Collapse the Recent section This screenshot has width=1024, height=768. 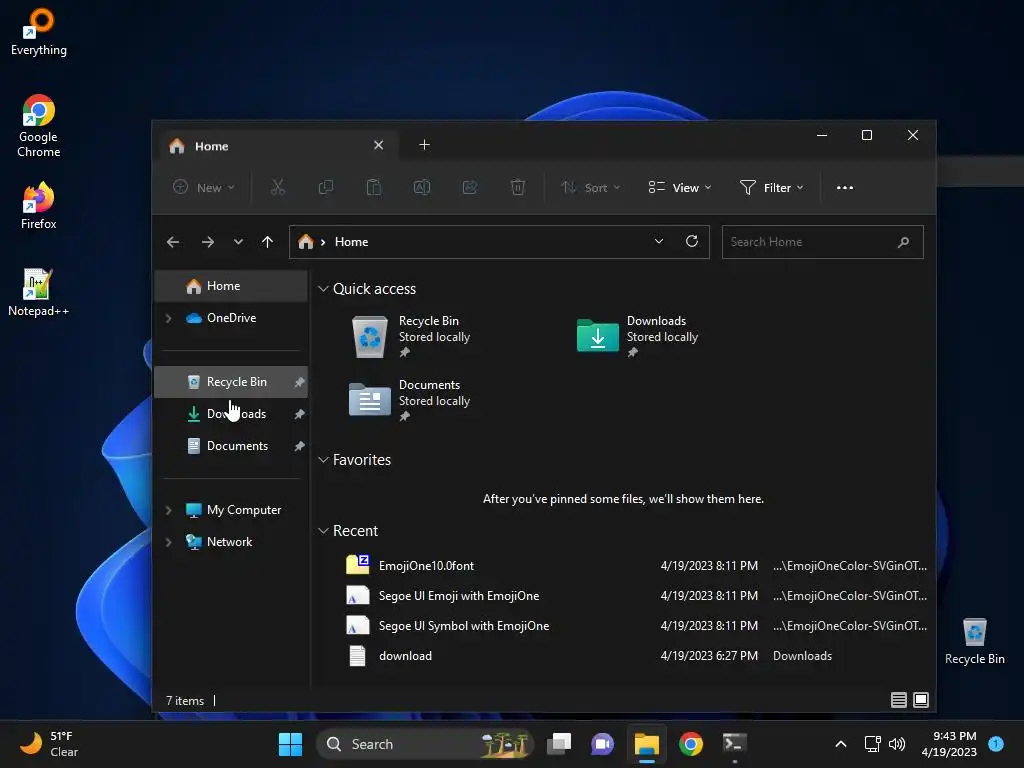[x=323, y=531]
